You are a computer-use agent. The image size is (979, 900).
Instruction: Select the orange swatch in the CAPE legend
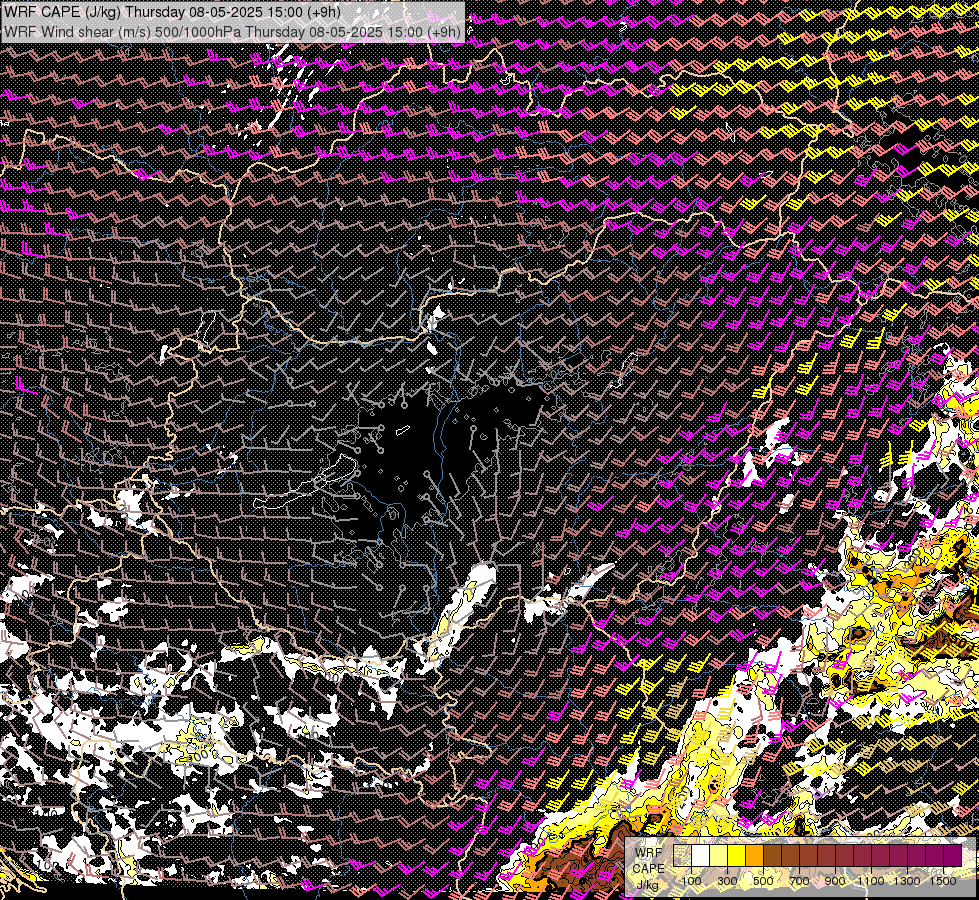coord(754,855)
